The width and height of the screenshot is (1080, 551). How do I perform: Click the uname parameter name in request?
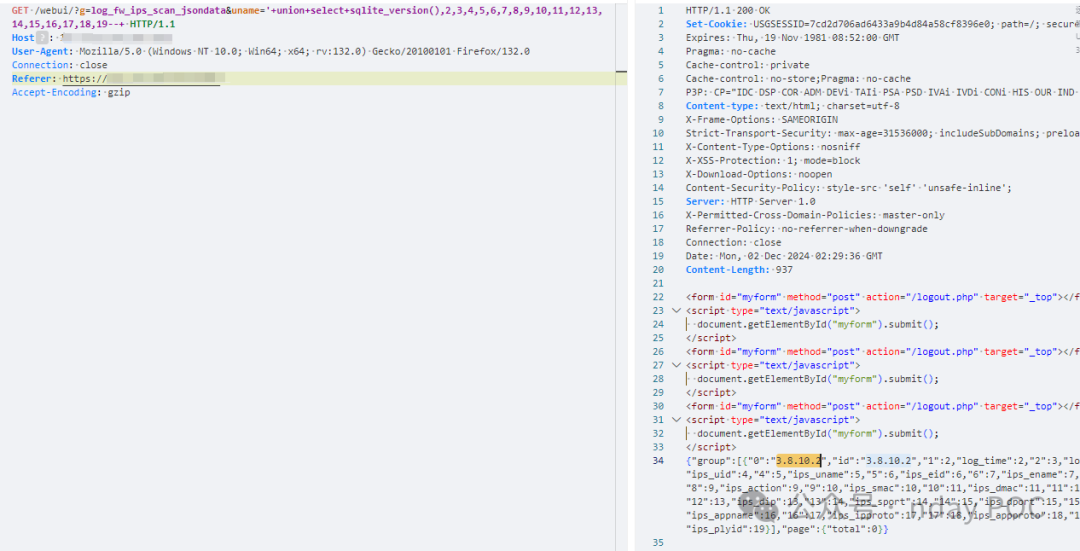click(245, 10)
